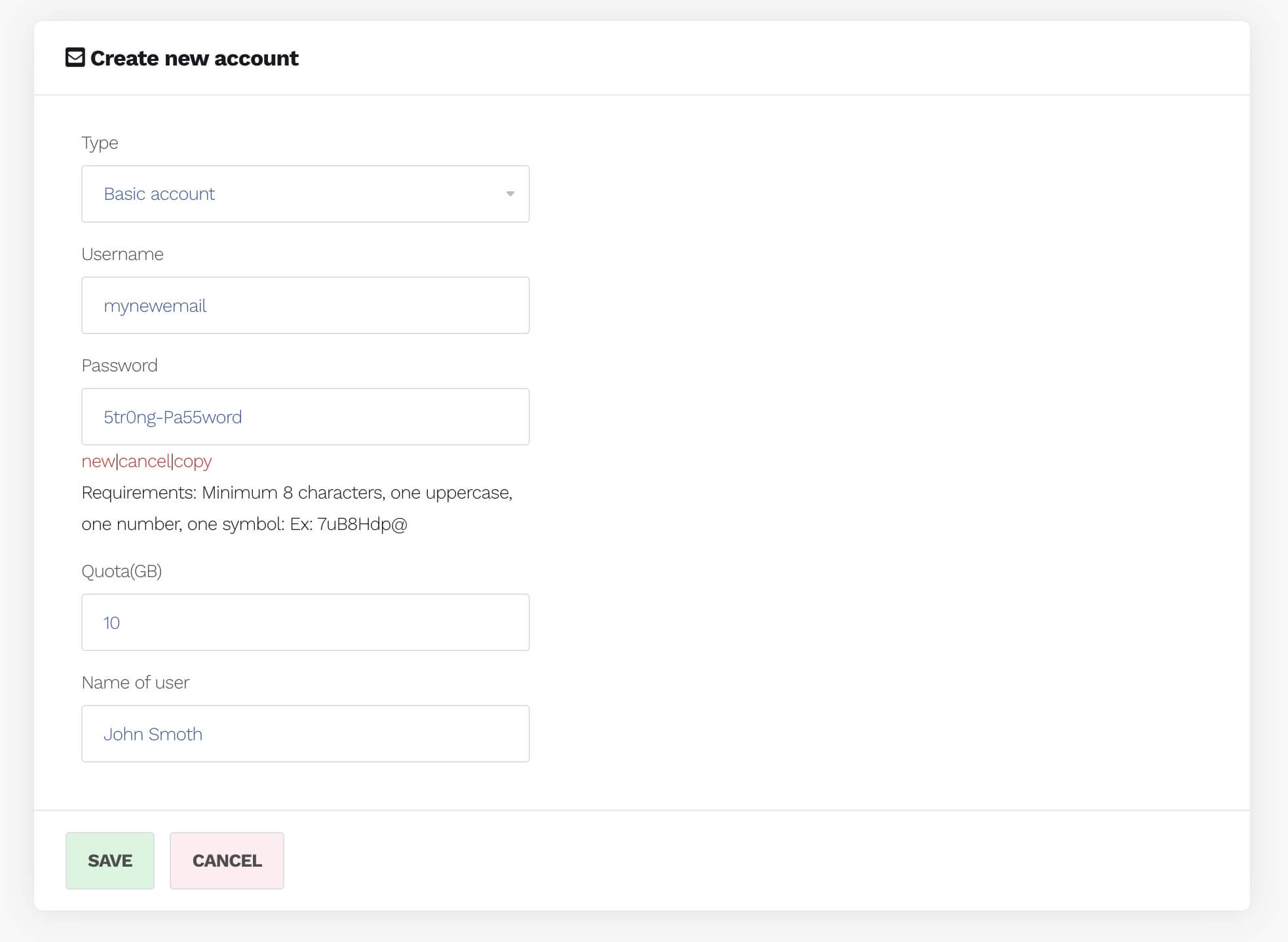
Task: Click the Username label text
Action: tap(123, 254)
